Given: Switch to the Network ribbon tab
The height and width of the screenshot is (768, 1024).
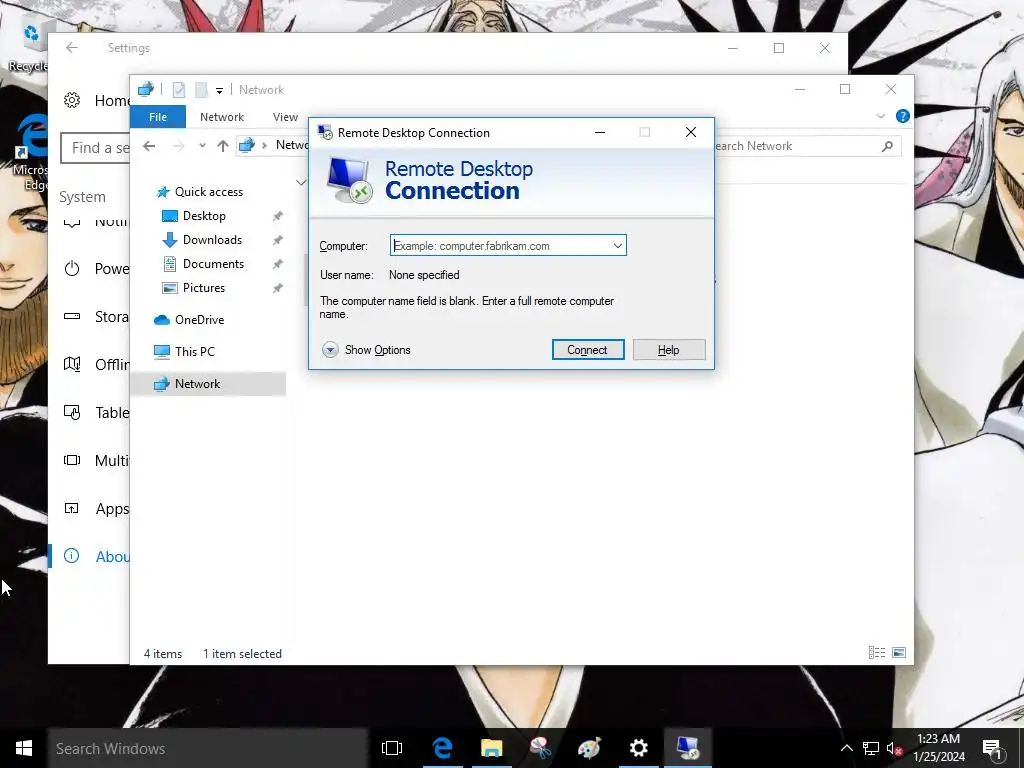Looking at the screenshot, I should (222, 117).
